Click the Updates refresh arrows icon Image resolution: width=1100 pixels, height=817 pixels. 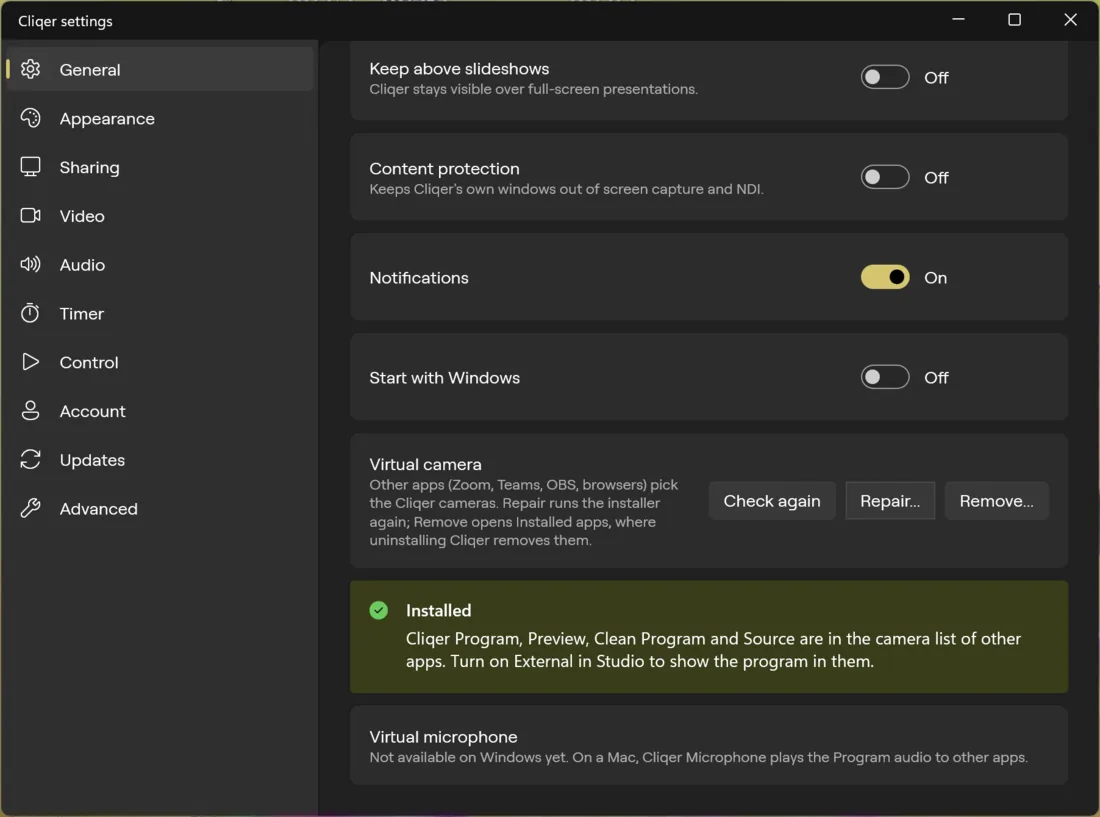point(30,459)
